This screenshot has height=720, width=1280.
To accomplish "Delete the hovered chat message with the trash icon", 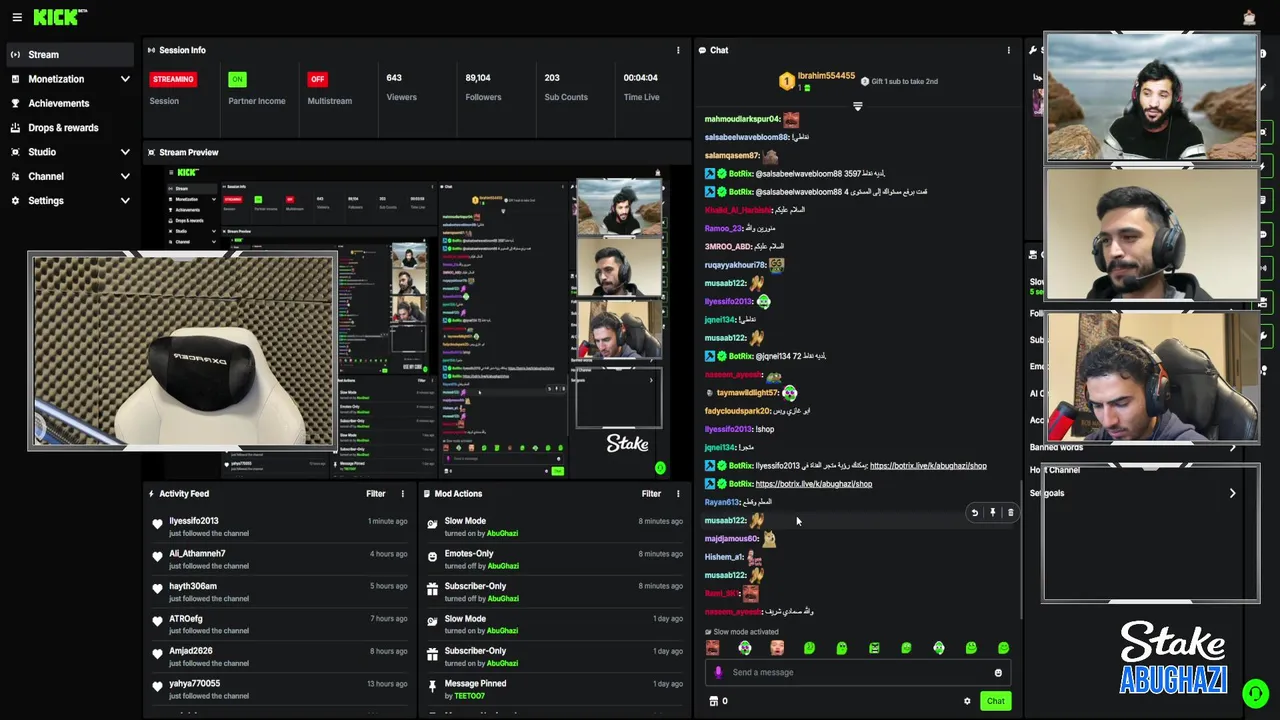I will pyautogui.click(x=1010, y=513).
